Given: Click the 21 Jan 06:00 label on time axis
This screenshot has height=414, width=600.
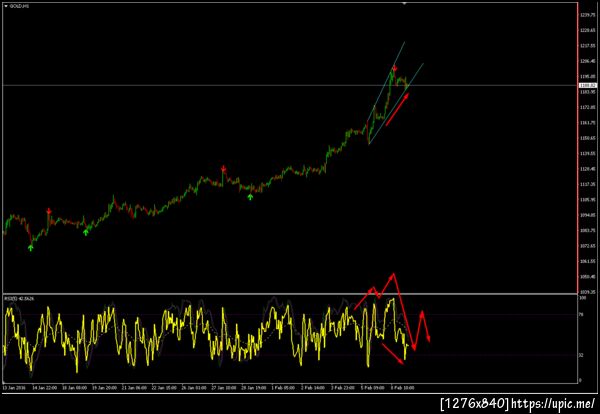Looking at the screenshot, I should coord(134,388).
